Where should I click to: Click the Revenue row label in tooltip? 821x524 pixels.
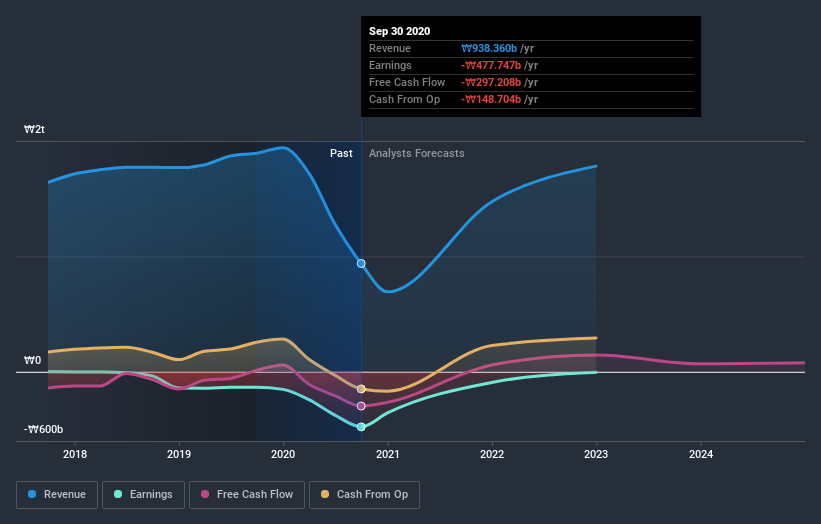(x=390, y=48)
